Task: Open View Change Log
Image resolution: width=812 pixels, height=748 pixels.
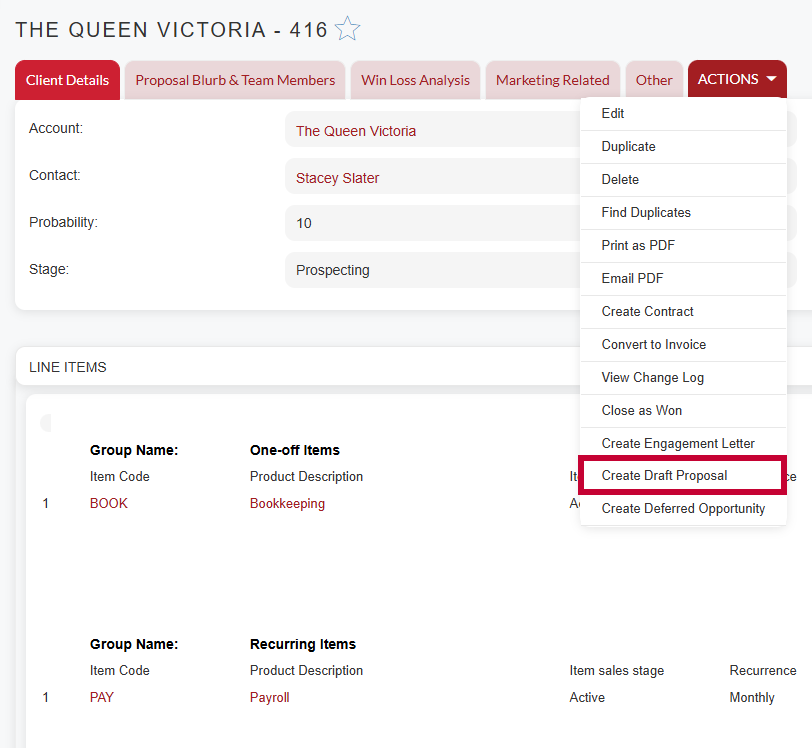Action: (x=683, y=378)
